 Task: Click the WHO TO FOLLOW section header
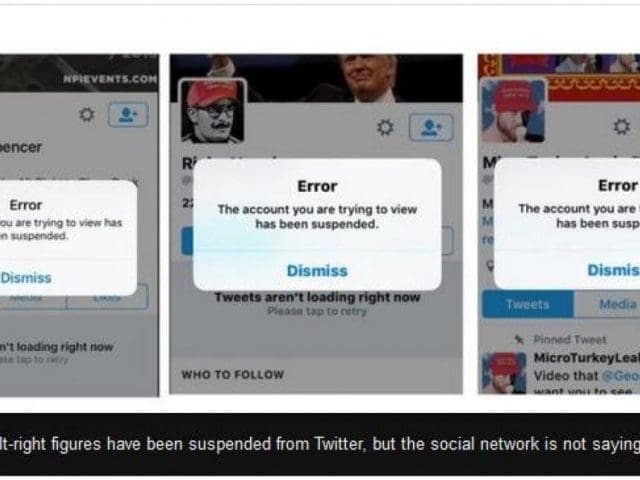pyautogui.click(x=233, y=375)
